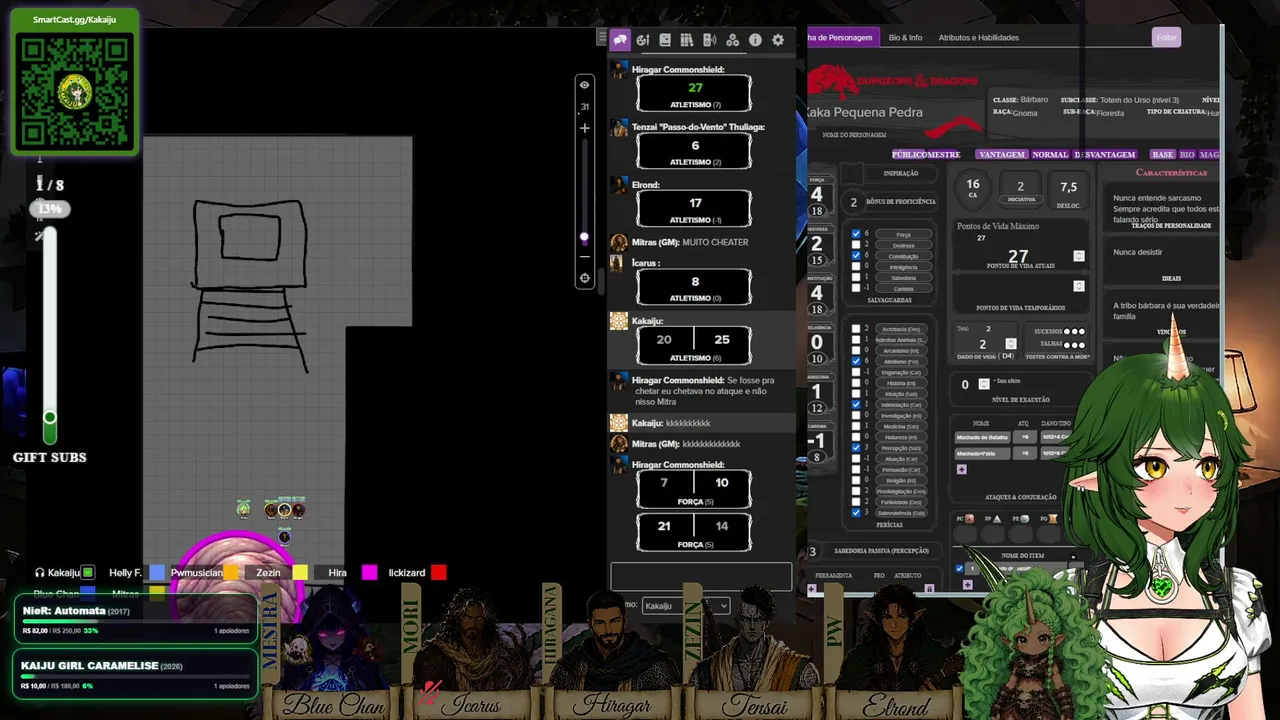Click the green character token on map
This screenshot has width=1280, height=720.
[243, 509]
